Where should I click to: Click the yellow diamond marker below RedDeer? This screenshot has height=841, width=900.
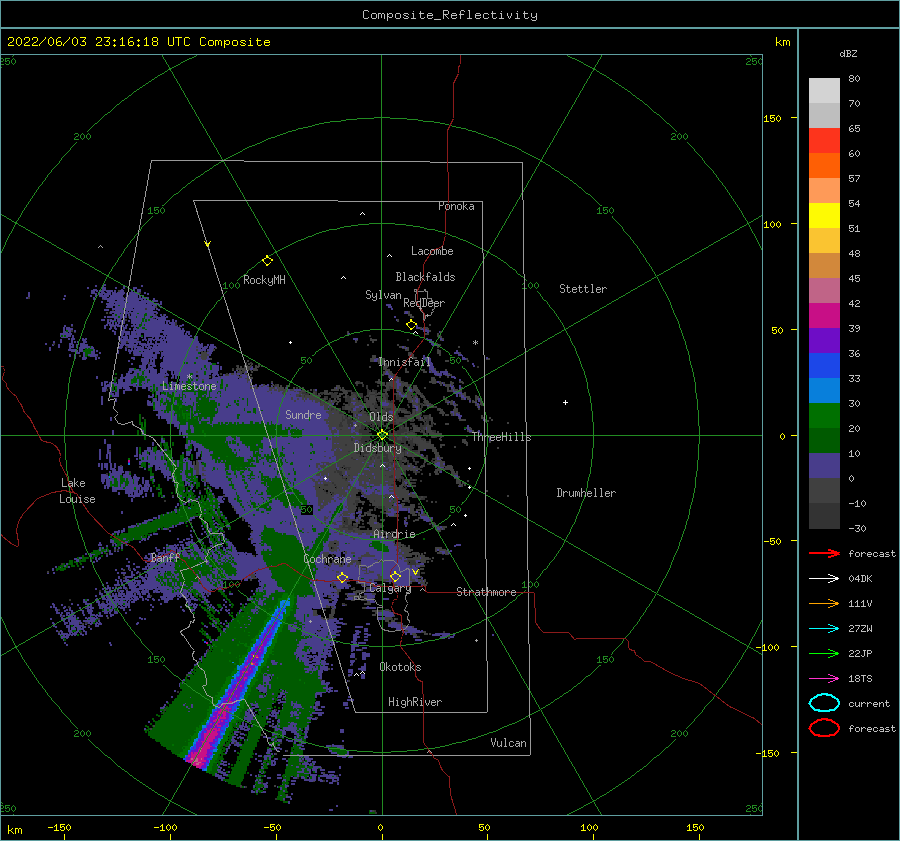click(411, 325)
